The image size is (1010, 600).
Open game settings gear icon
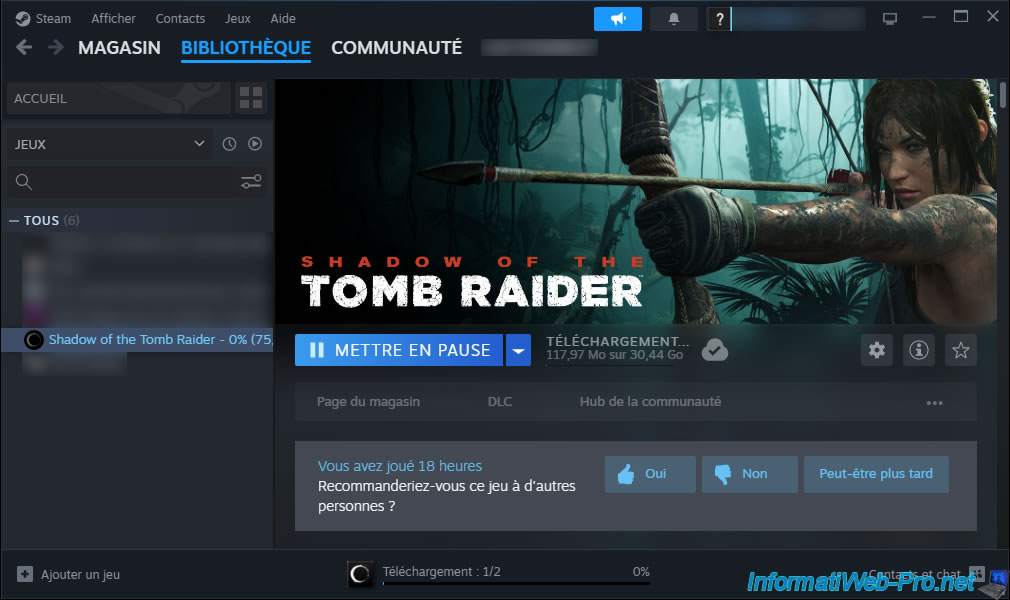[877, 350]
